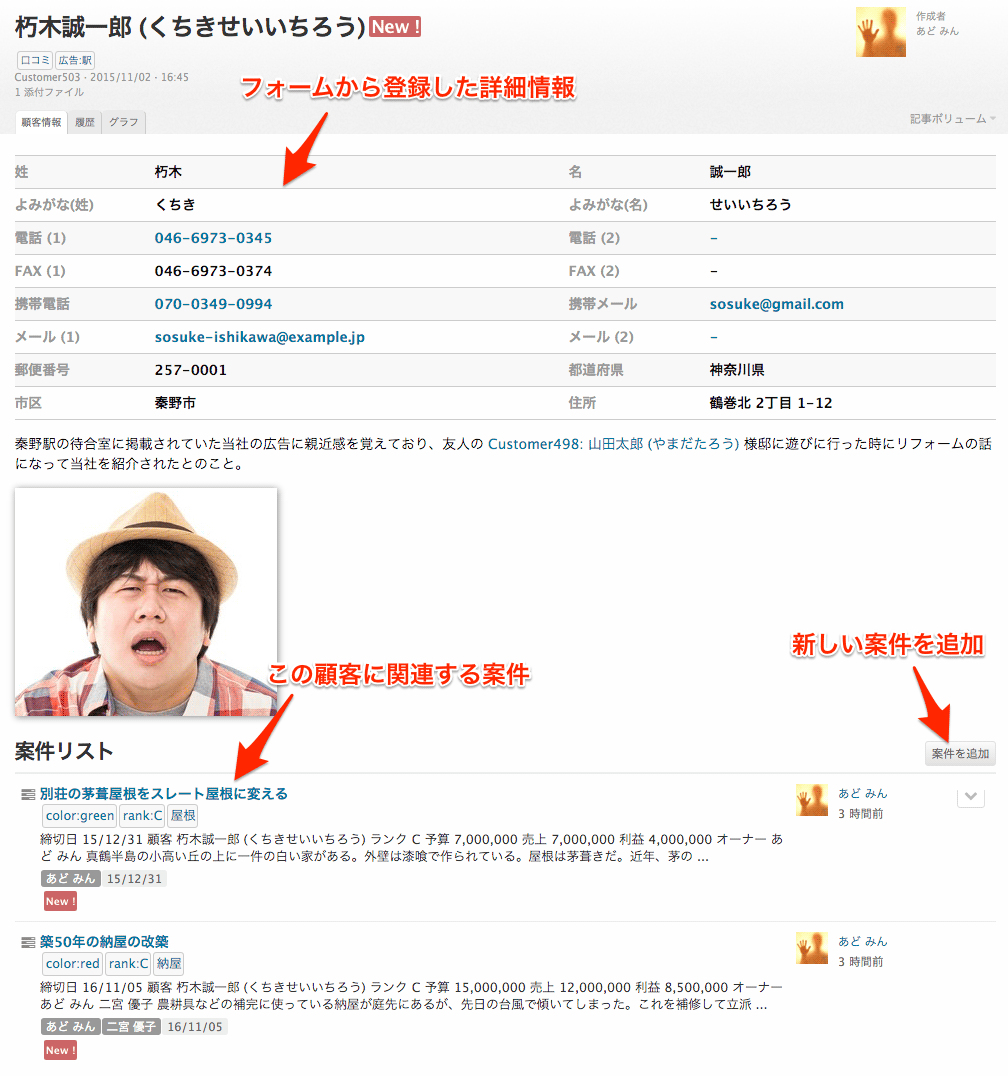Open the 記事ボリューム dropdown
The image size is (1008, 1076).
click(952, 119)
